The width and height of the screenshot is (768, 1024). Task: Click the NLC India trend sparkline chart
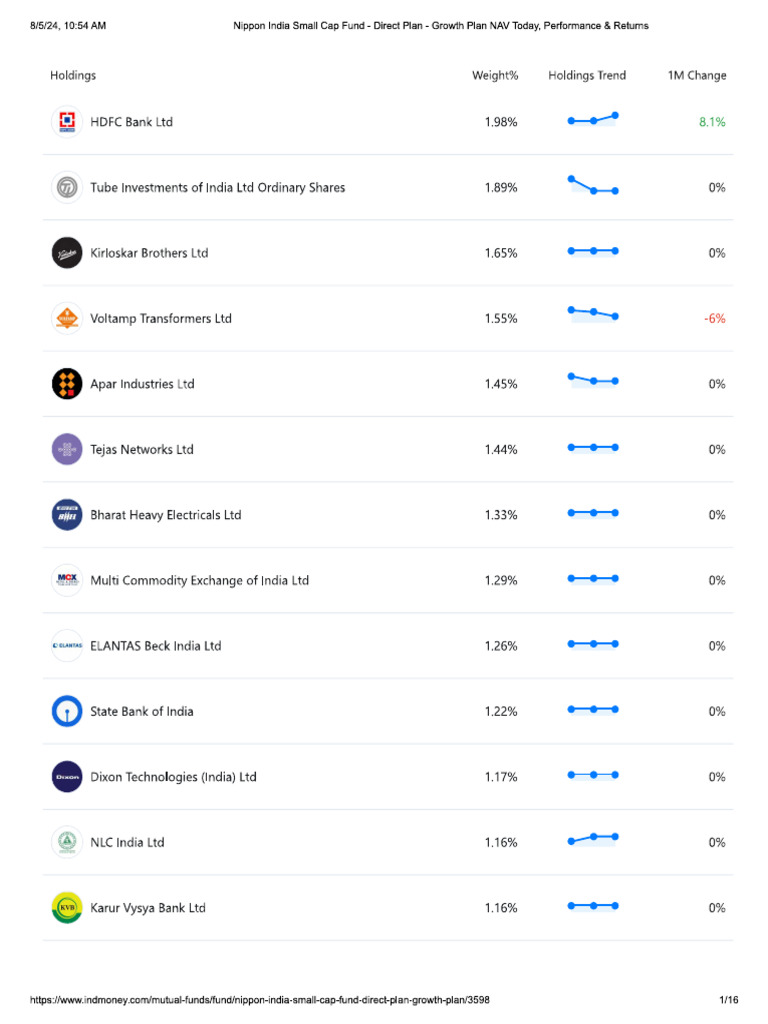(x=593, y=838)
